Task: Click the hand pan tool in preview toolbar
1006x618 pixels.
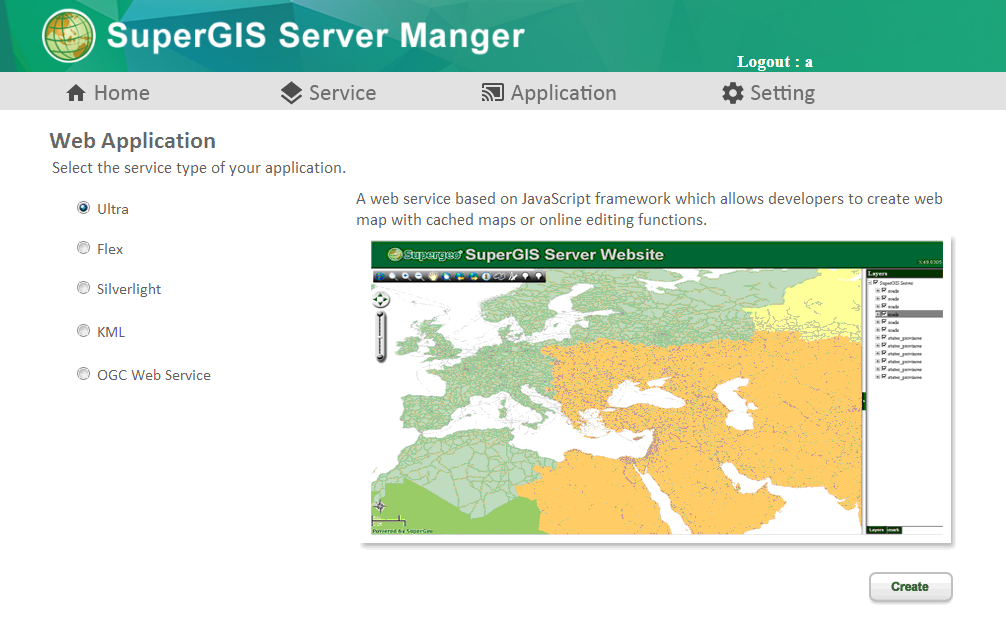Action: pyautogui.click(x=432, y=276)
